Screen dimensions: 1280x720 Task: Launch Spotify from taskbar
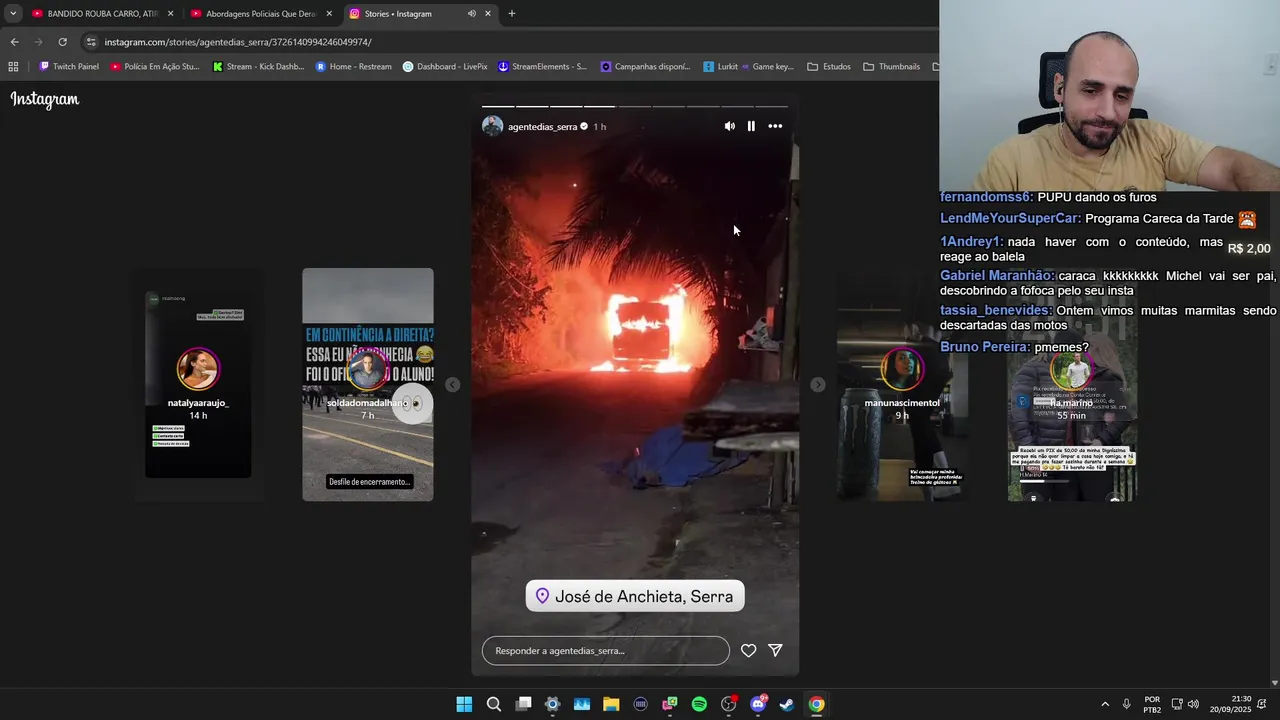pos(699,704)
